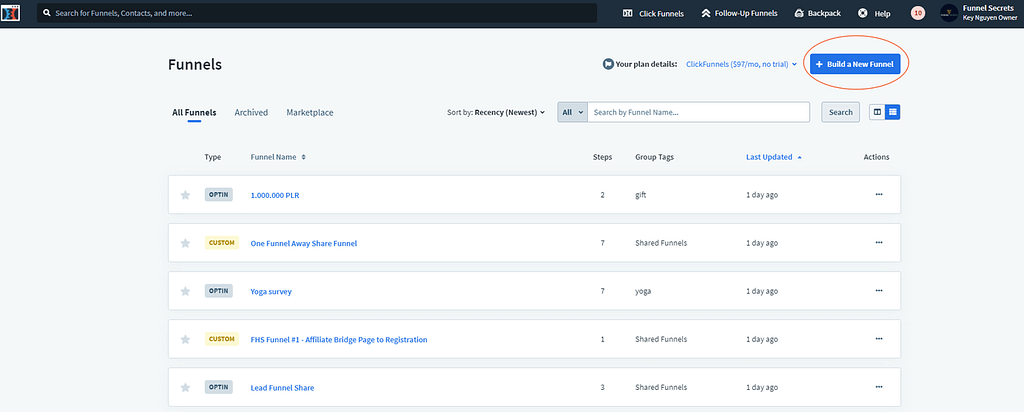Screen dimensions: 1024x412
Task: Star the One Funnel Away Share Funnel
Action: (185, 243)
